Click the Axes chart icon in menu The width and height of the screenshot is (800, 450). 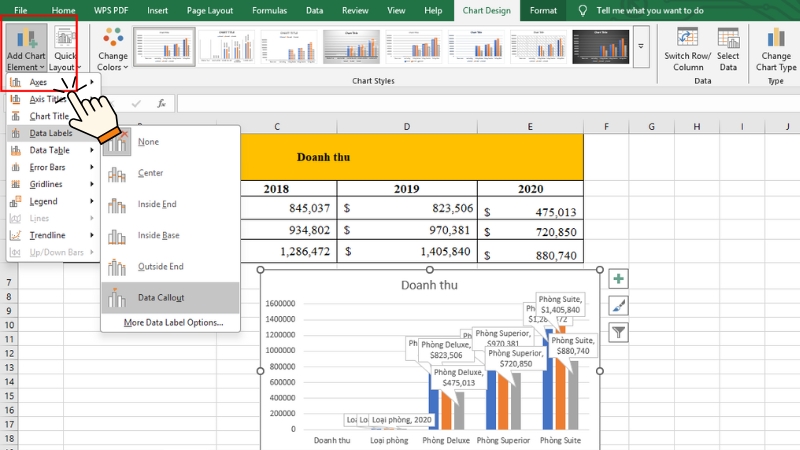click(x=15, y=82)
